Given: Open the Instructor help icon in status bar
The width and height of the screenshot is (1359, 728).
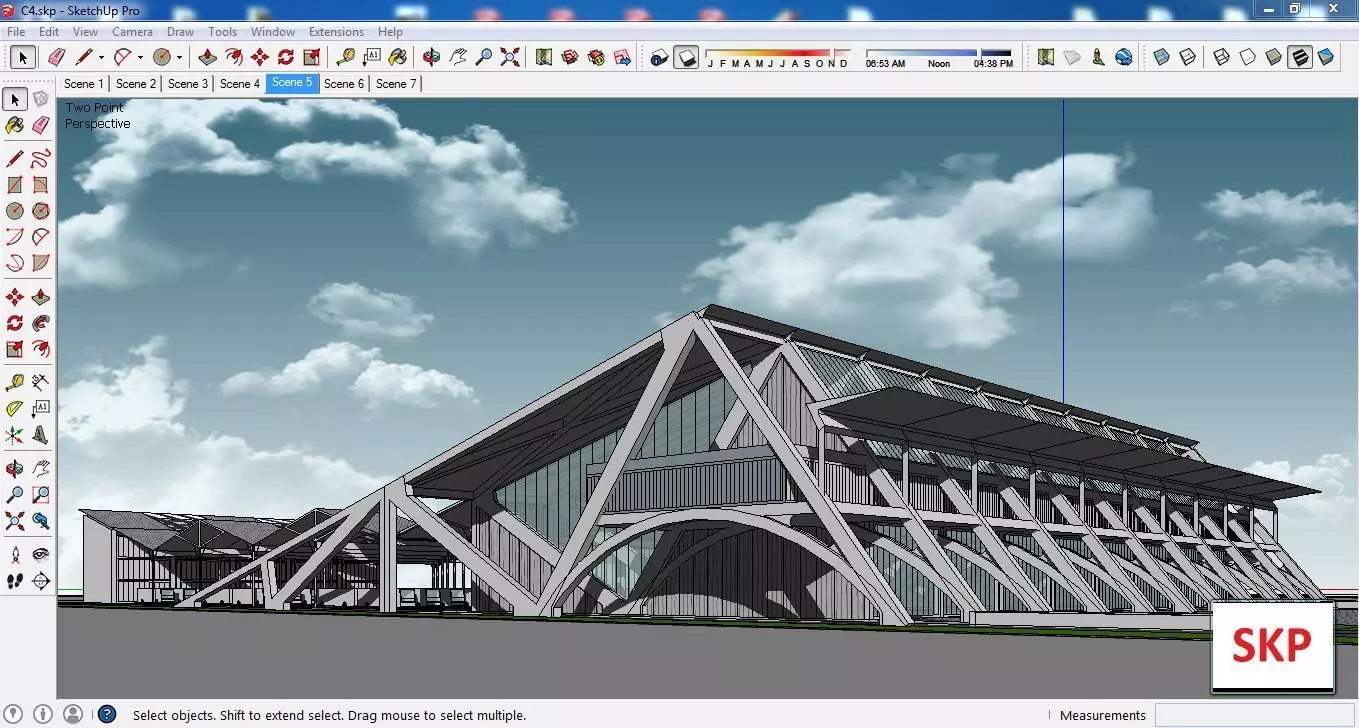Looking at the screenshot, I should [x=106, y=715].
